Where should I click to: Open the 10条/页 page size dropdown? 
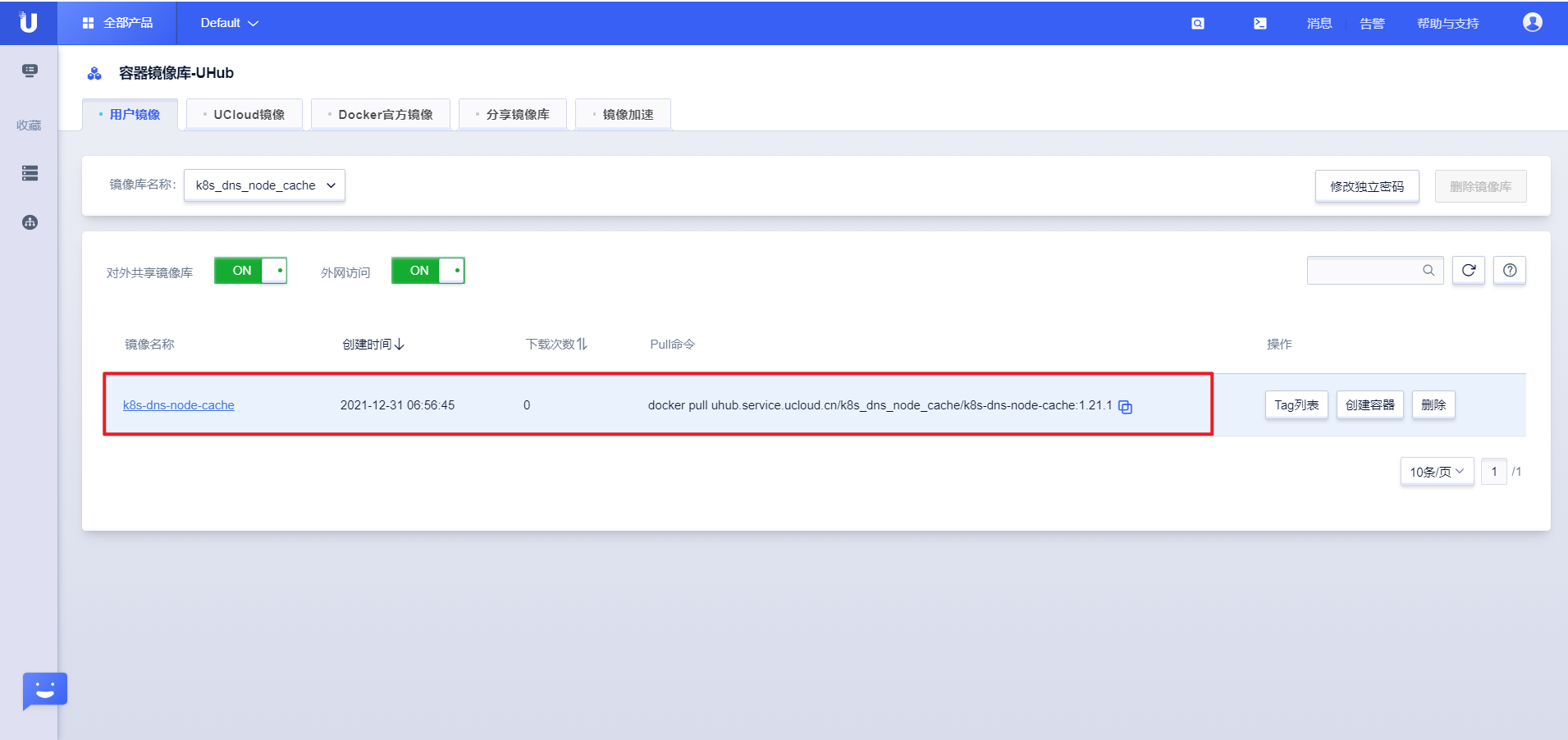point(1437,472)
